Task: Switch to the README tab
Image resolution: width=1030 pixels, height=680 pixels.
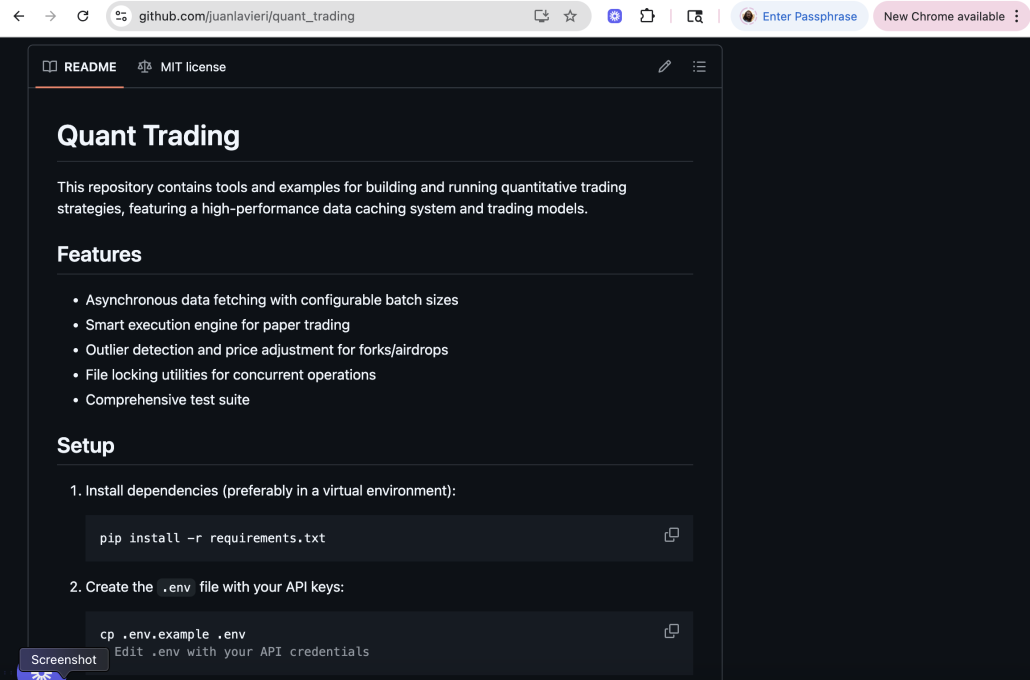Action: tap(80, 67)
